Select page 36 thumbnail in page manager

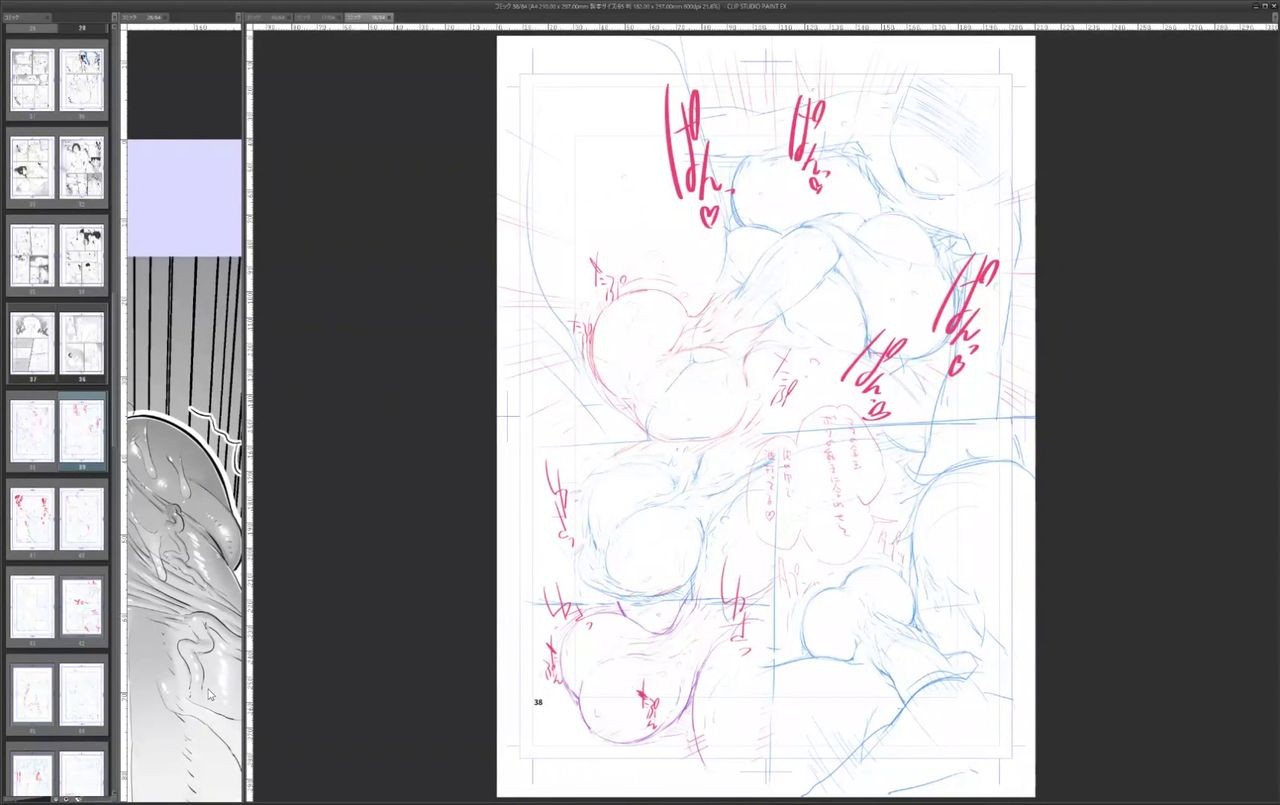[82, 344]
